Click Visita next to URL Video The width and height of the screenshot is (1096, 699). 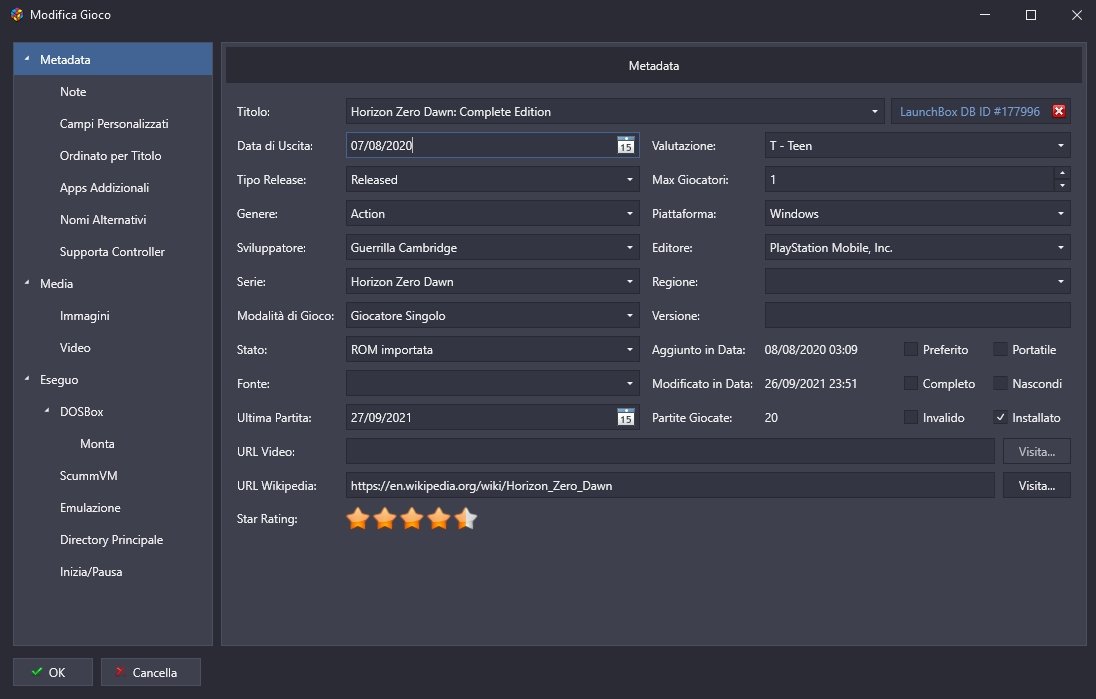[1037, 452]
